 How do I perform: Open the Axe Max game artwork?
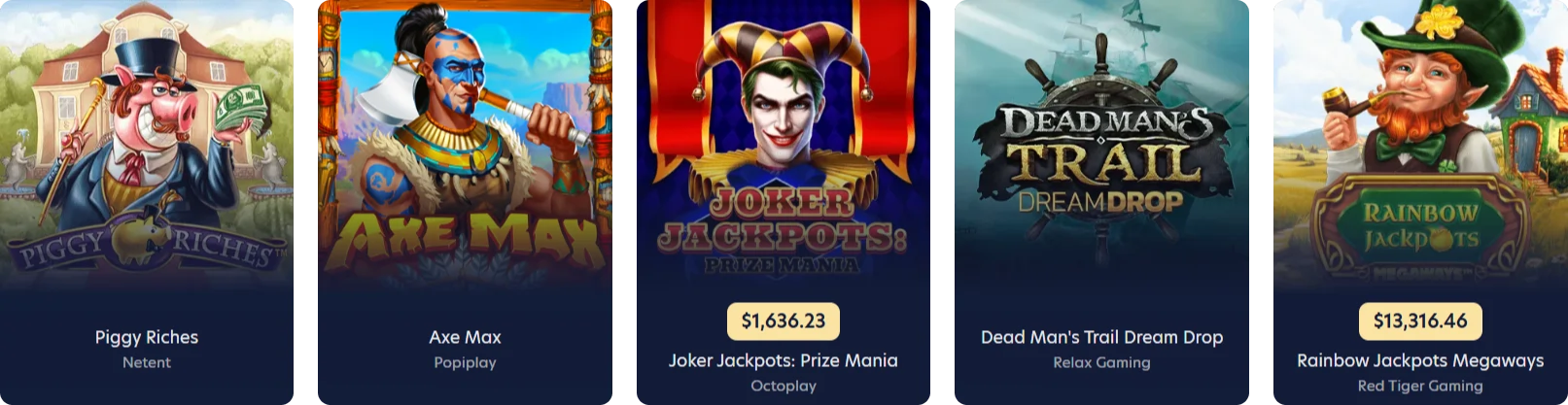coord(465,146)
